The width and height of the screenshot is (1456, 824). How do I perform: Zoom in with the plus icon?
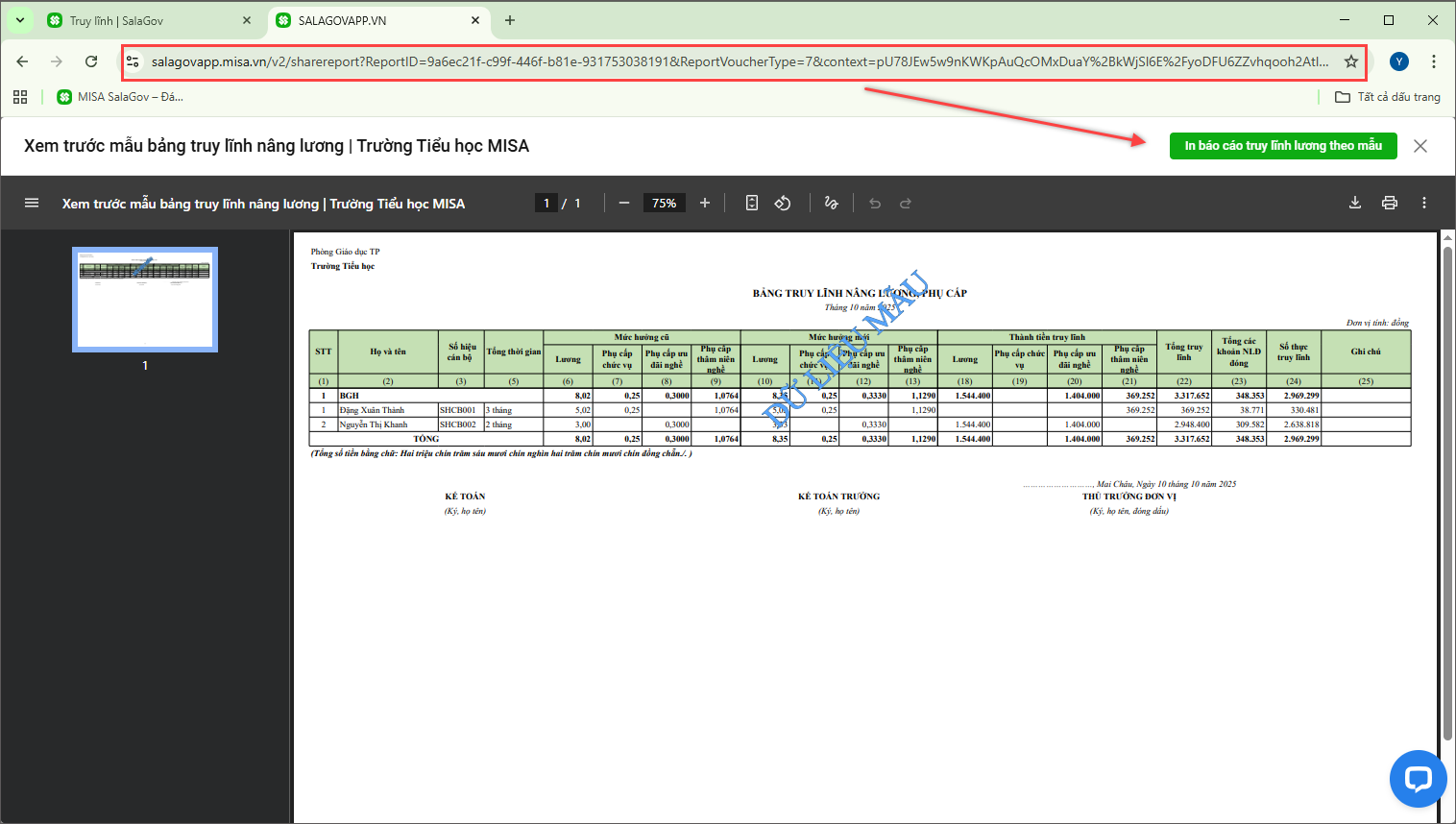coord(705,203)
